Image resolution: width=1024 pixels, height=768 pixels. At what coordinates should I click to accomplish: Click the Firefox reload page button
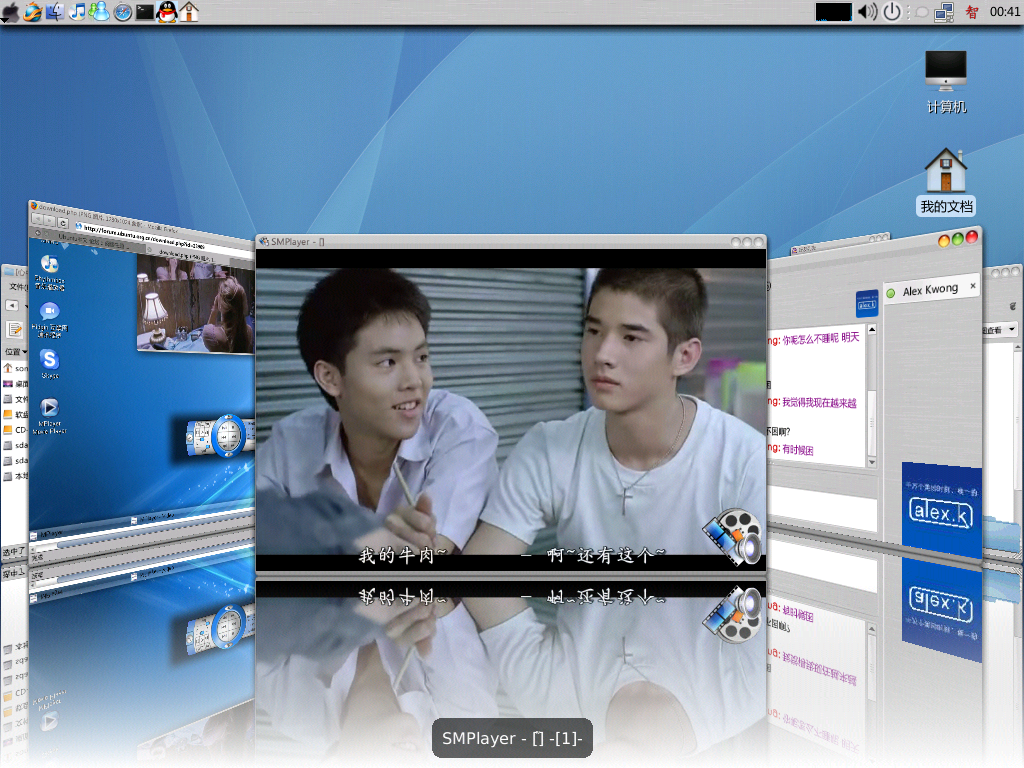click(63, 223)
